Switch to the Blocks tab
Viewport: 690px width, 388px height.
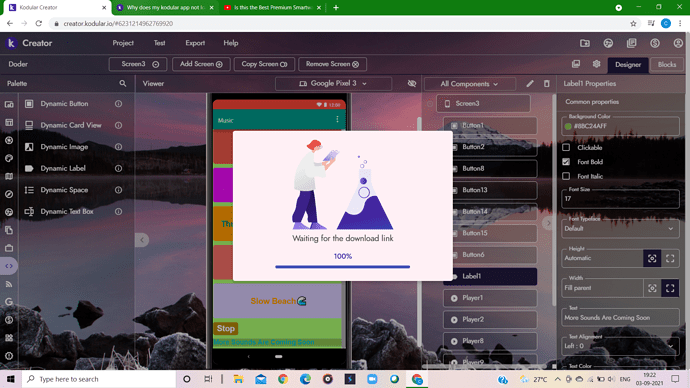point(667,65)
